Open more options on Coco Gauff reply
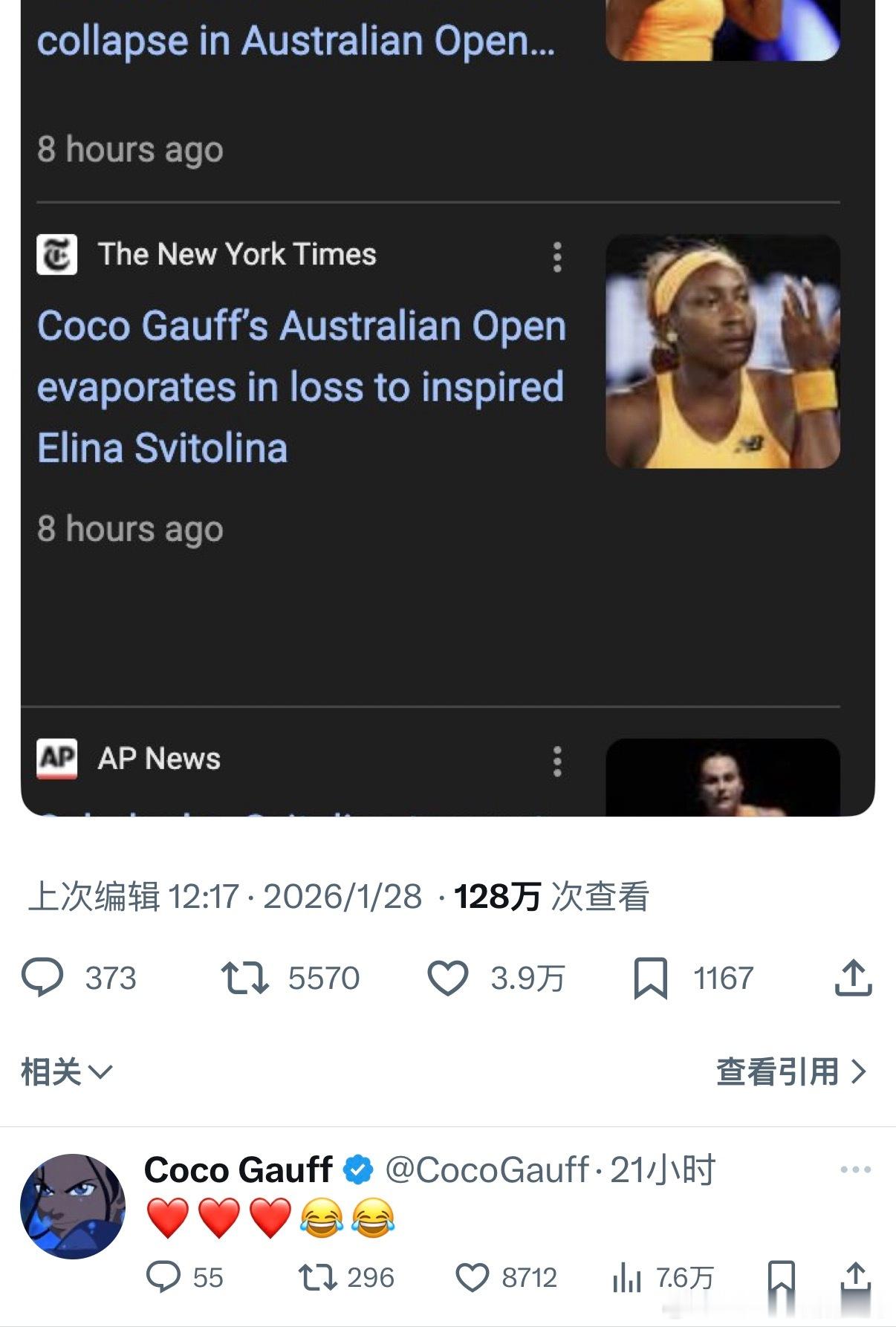Screen dimensions: 896x1327 pyautogui.click(x=855, y=1169)
